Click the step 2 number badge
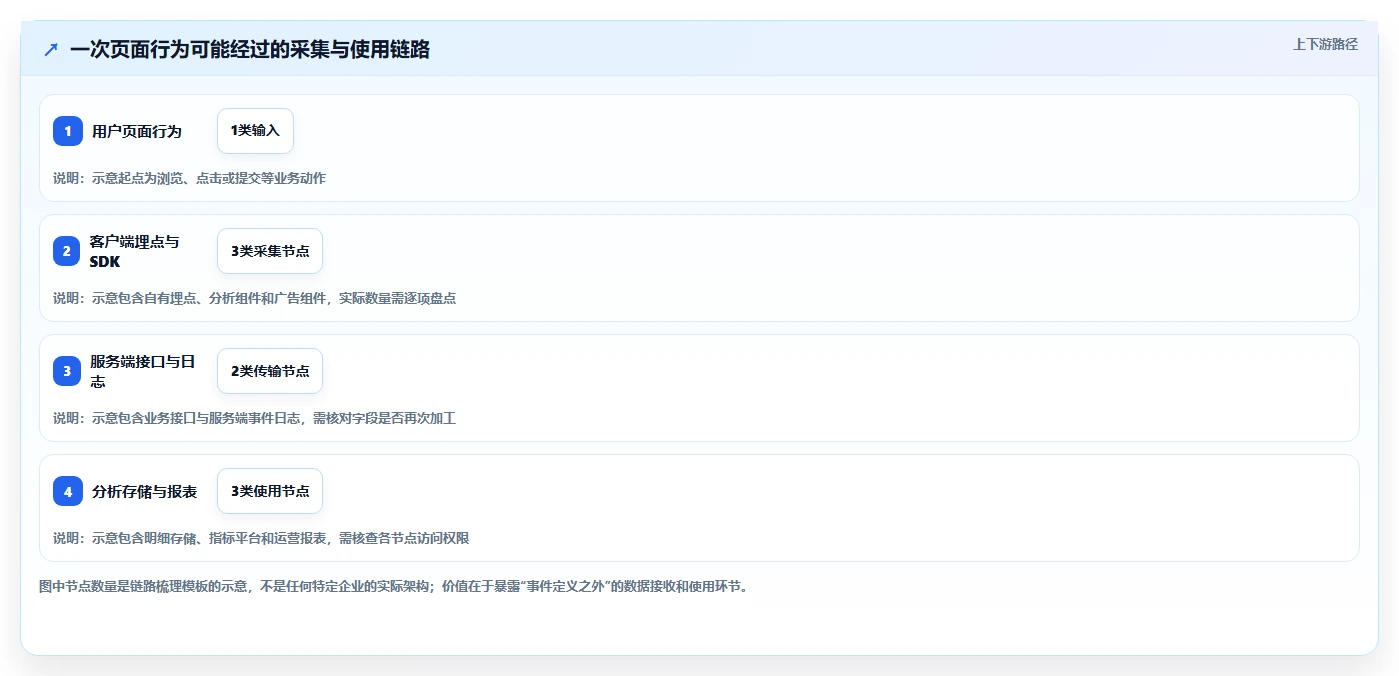Viewport: 1399px width, 676px height. [x=67, y=251]
